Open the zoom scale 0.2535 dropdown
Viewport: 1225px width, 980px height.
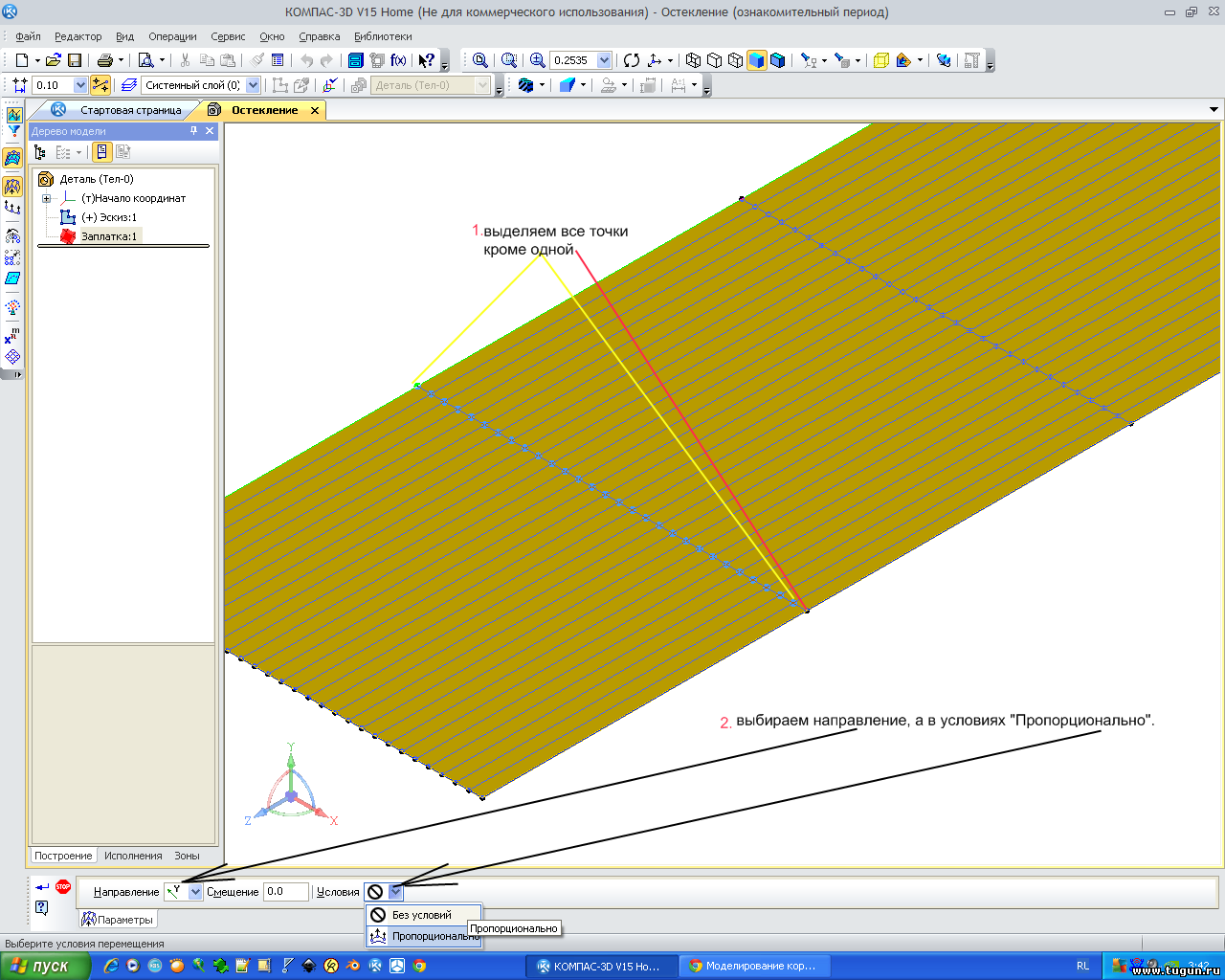point(605,60)
